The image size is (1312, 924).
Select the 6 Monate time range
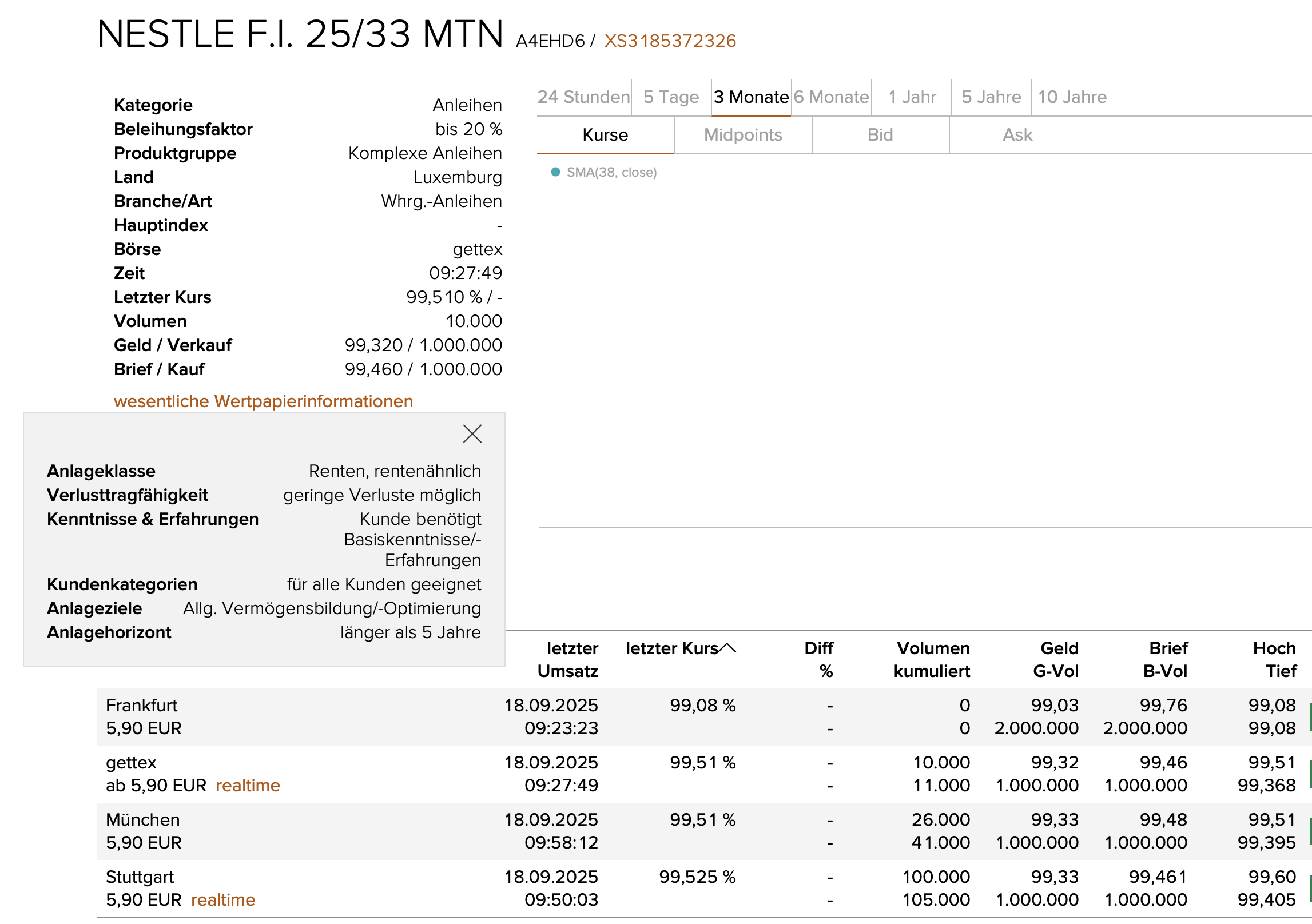(x=831, y=97)
